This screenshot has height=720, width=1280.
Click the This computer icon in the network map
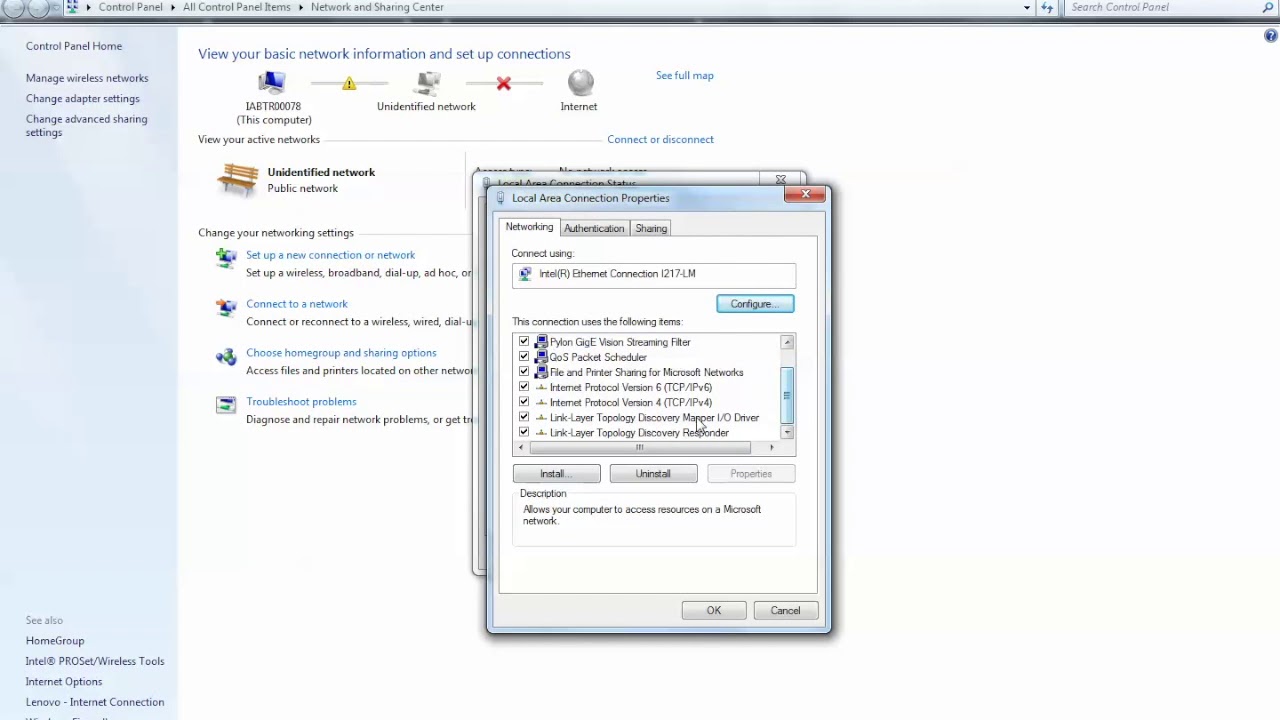pos(272,83)
